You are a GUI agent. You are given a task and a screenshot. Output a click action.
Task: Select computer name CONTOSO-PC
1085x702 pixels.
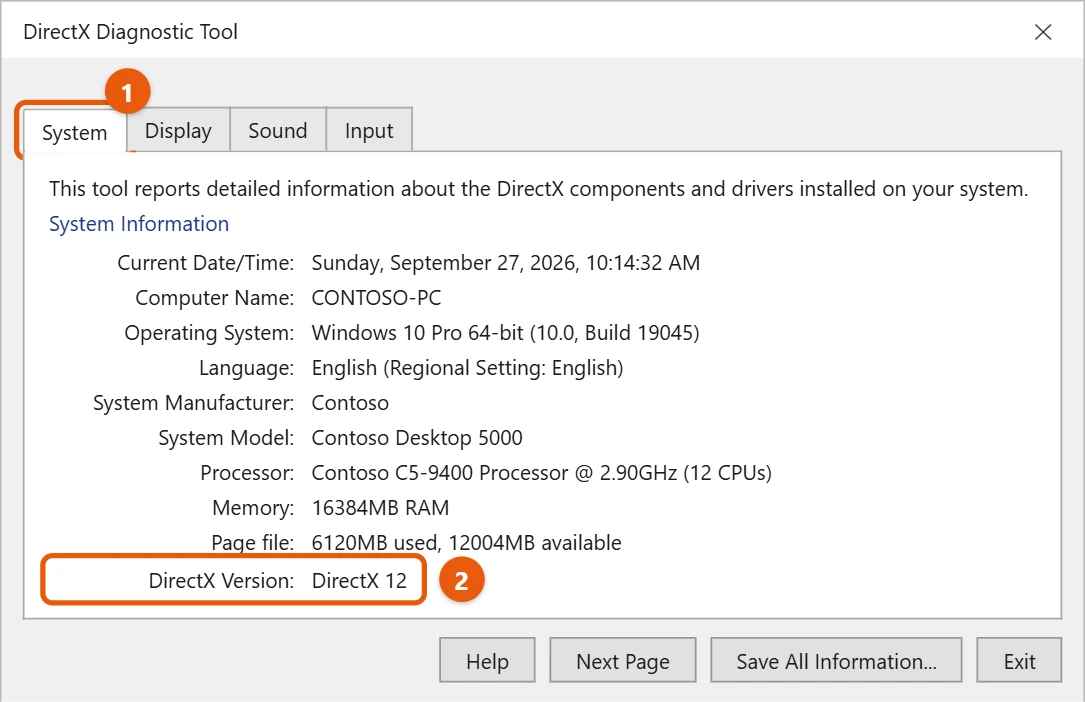coord(376,297)
